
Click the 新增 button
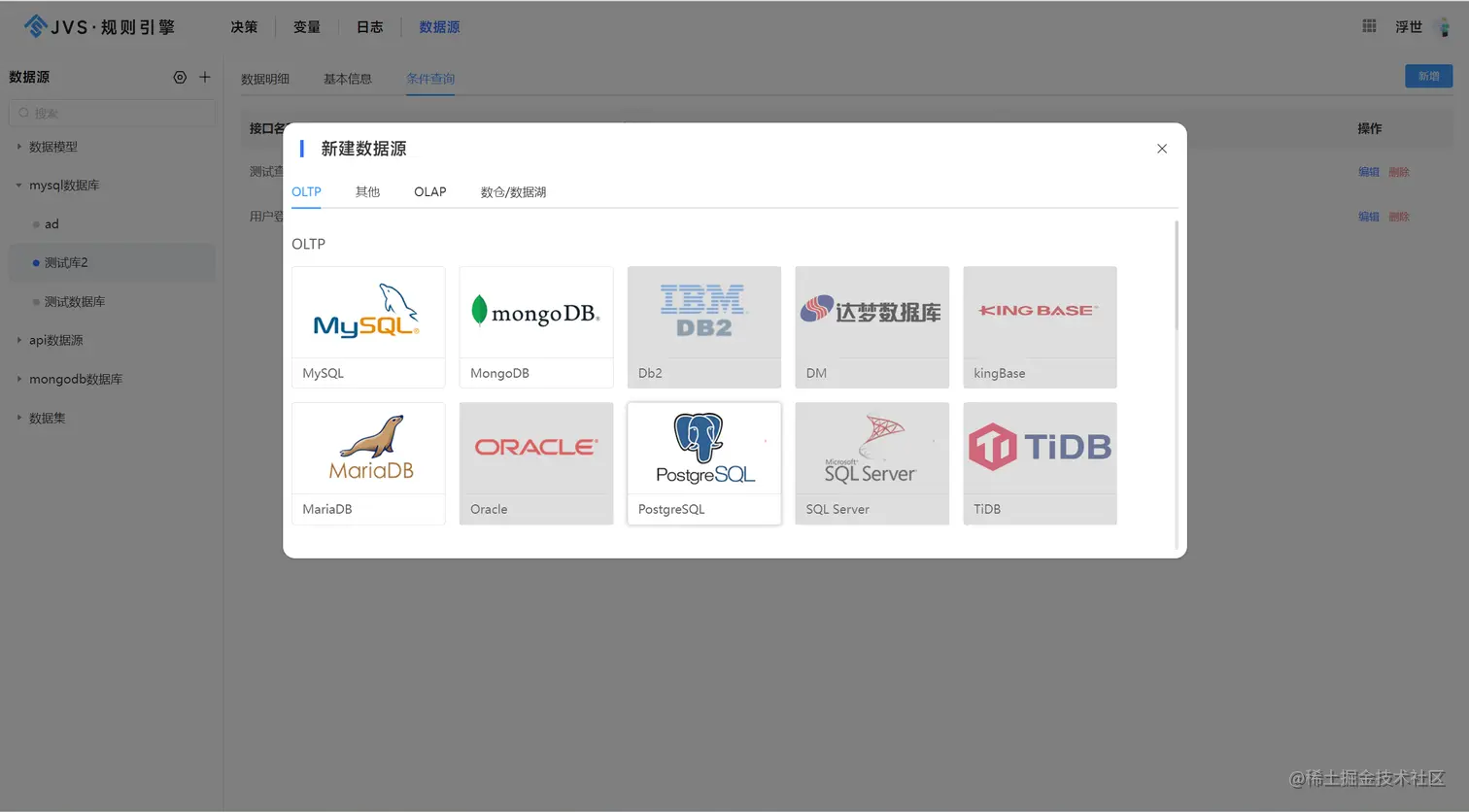tap(1428, 77)
